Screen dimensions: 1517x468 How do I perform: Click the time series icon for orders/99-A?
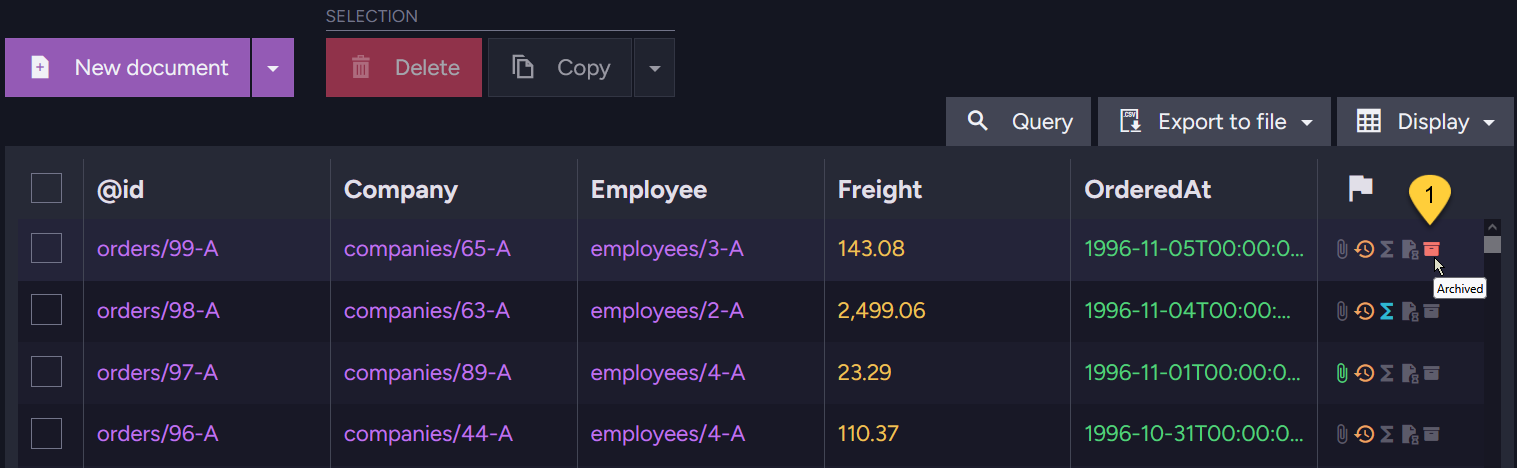pos(1410,249)
